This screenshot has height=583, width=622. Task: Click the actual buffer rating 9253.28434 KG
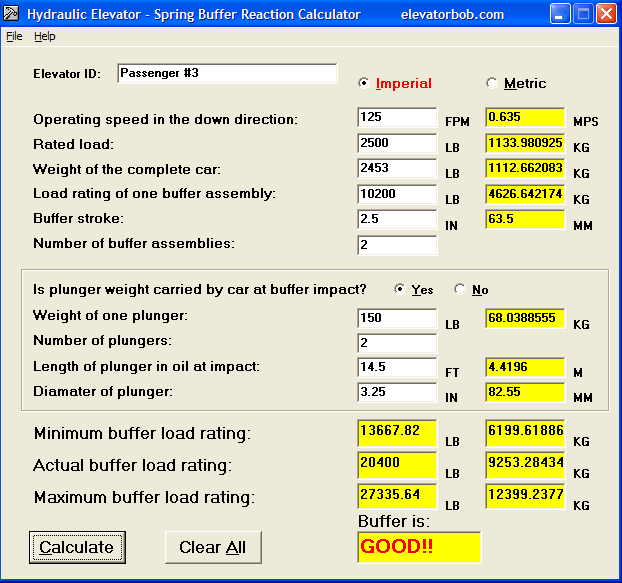(x=525, y=465)
